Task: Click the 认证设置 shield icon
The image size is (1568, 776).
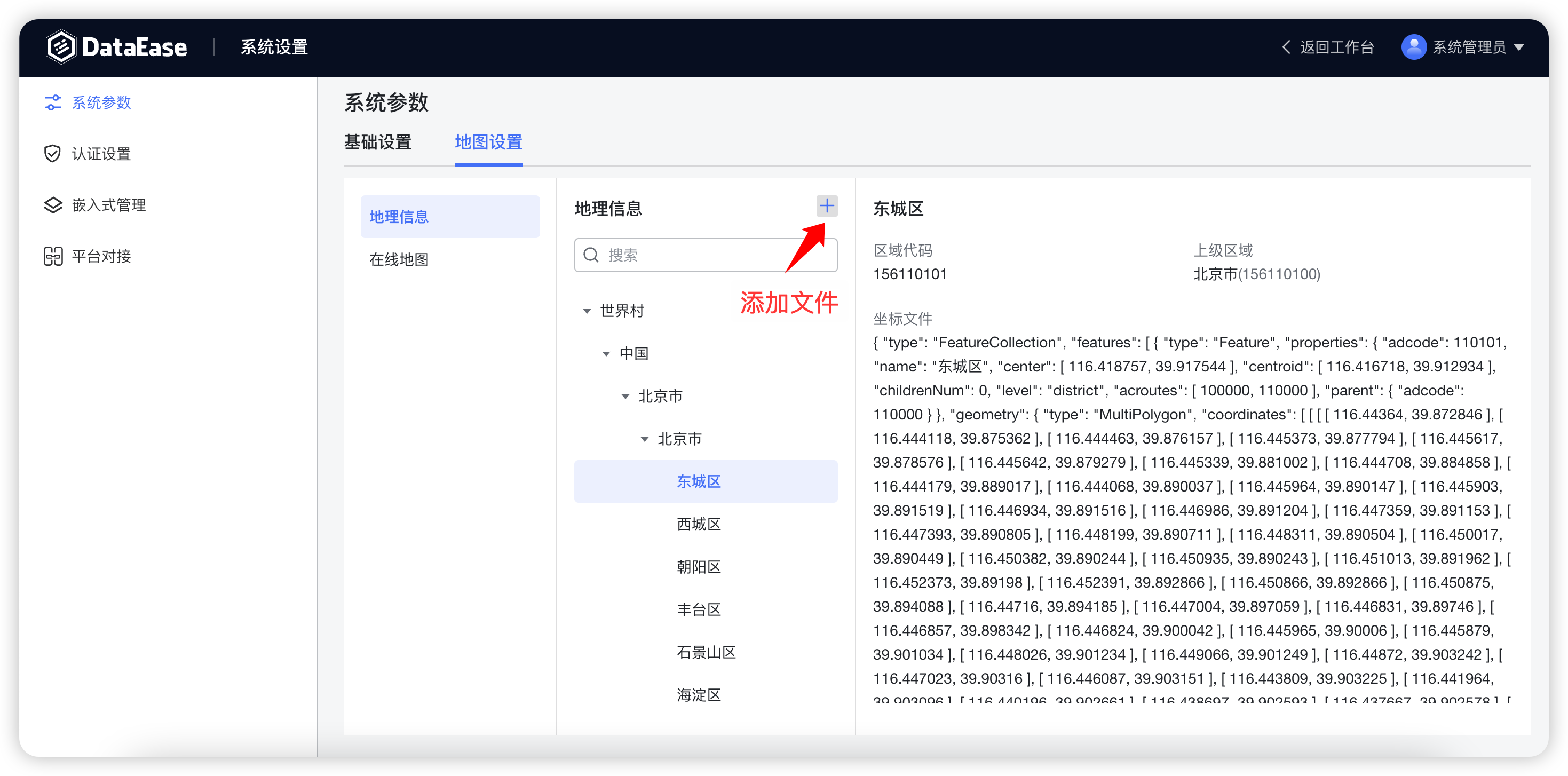Action: coord(53,153)
